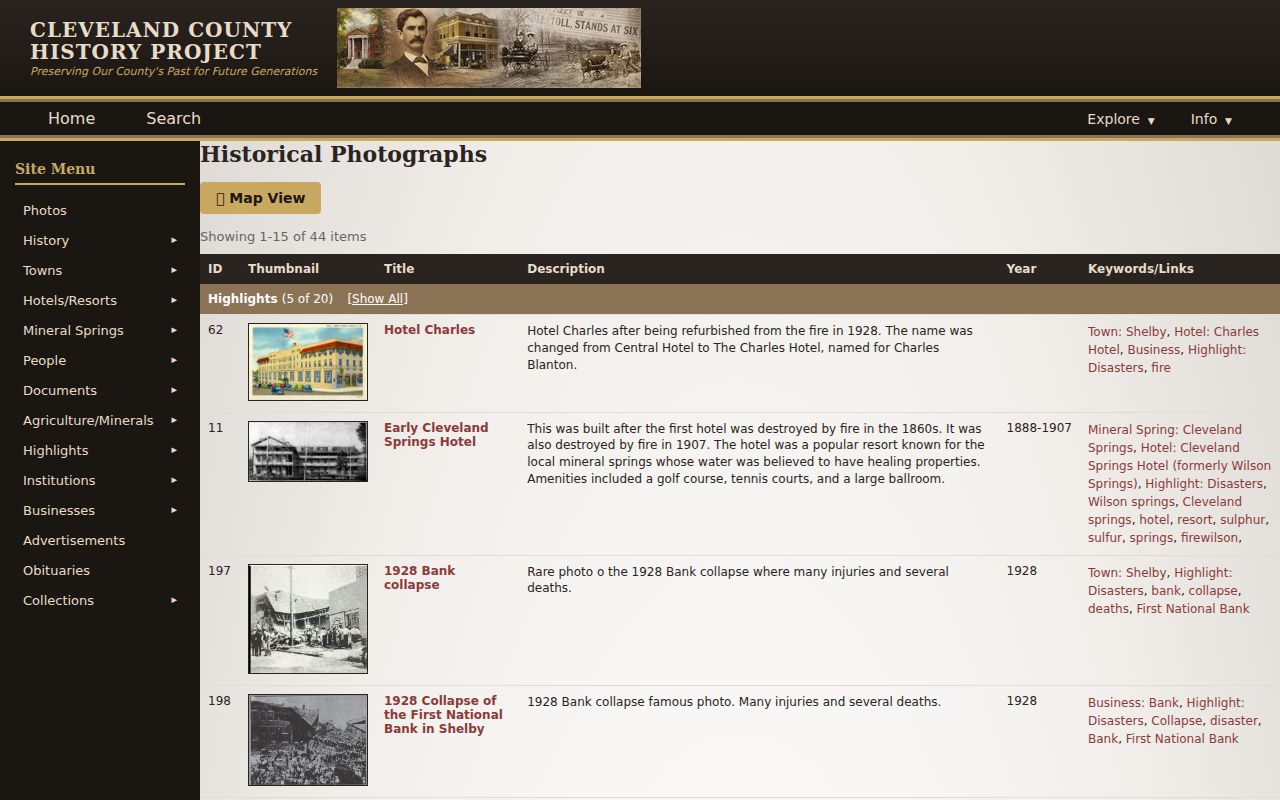Expand the Towns submenu arrow

(174, 270)
